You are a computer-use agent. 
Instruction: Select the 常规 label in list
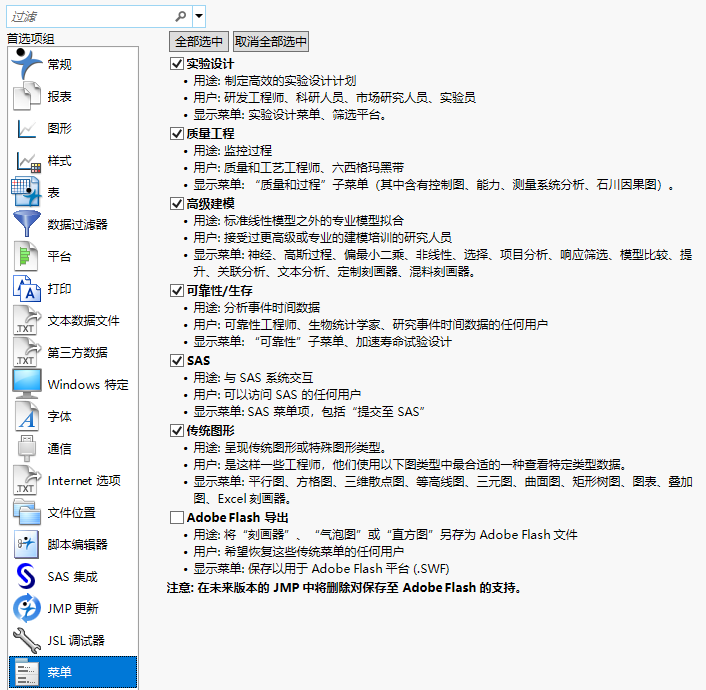pyautogui.click(x=59, y=64)
